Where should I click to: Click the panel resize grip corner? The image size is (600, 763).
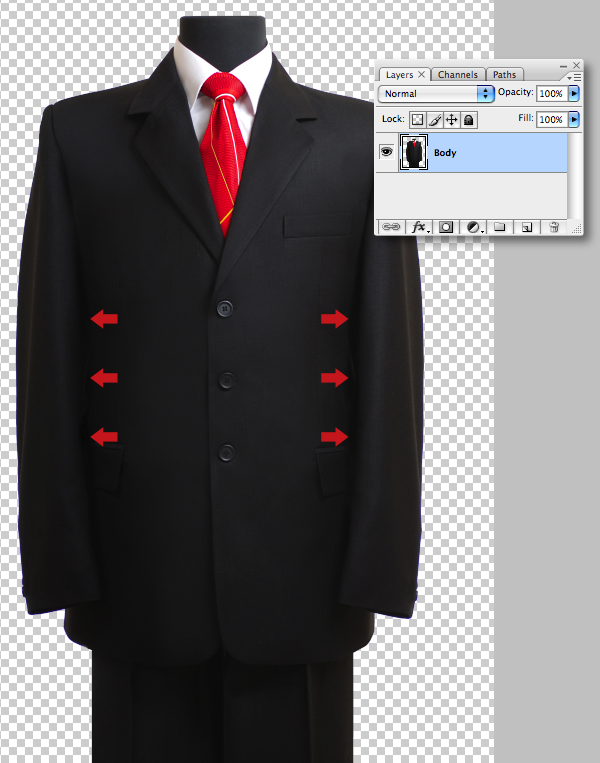click(576, 229)
